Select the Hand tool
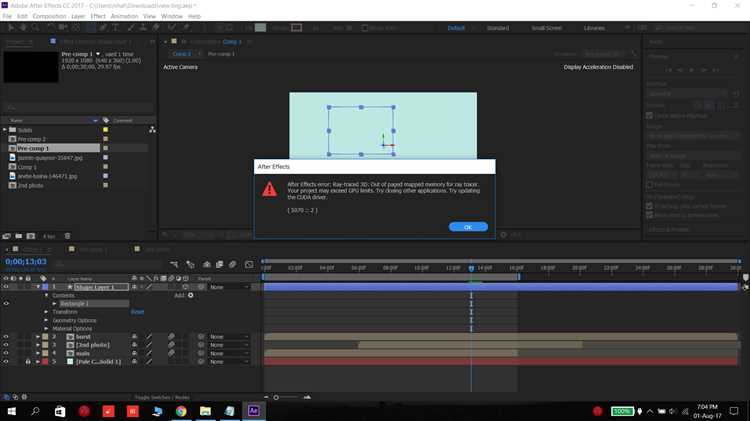 22,28
